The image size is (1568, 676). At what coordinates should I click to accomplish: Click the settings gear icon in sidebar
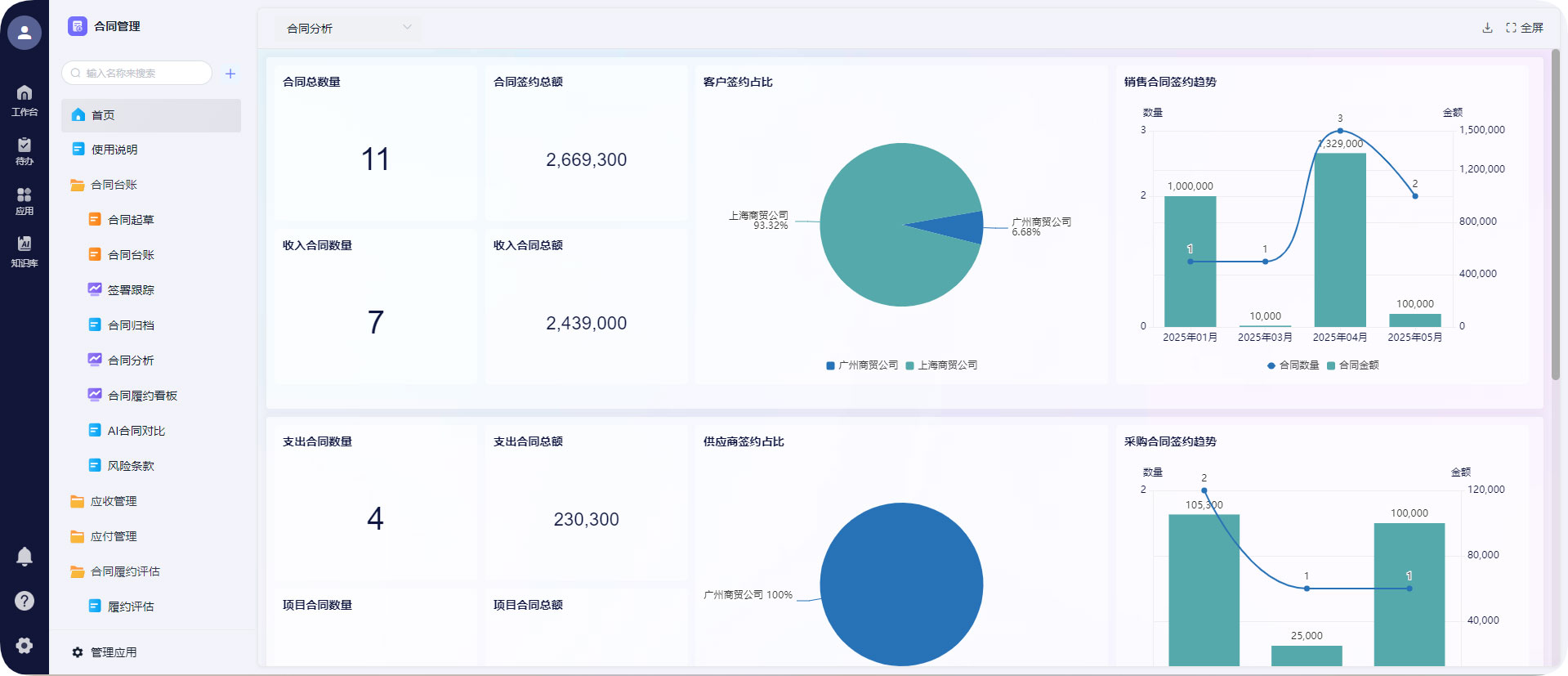pyautogui.click(x=25, y=646)
